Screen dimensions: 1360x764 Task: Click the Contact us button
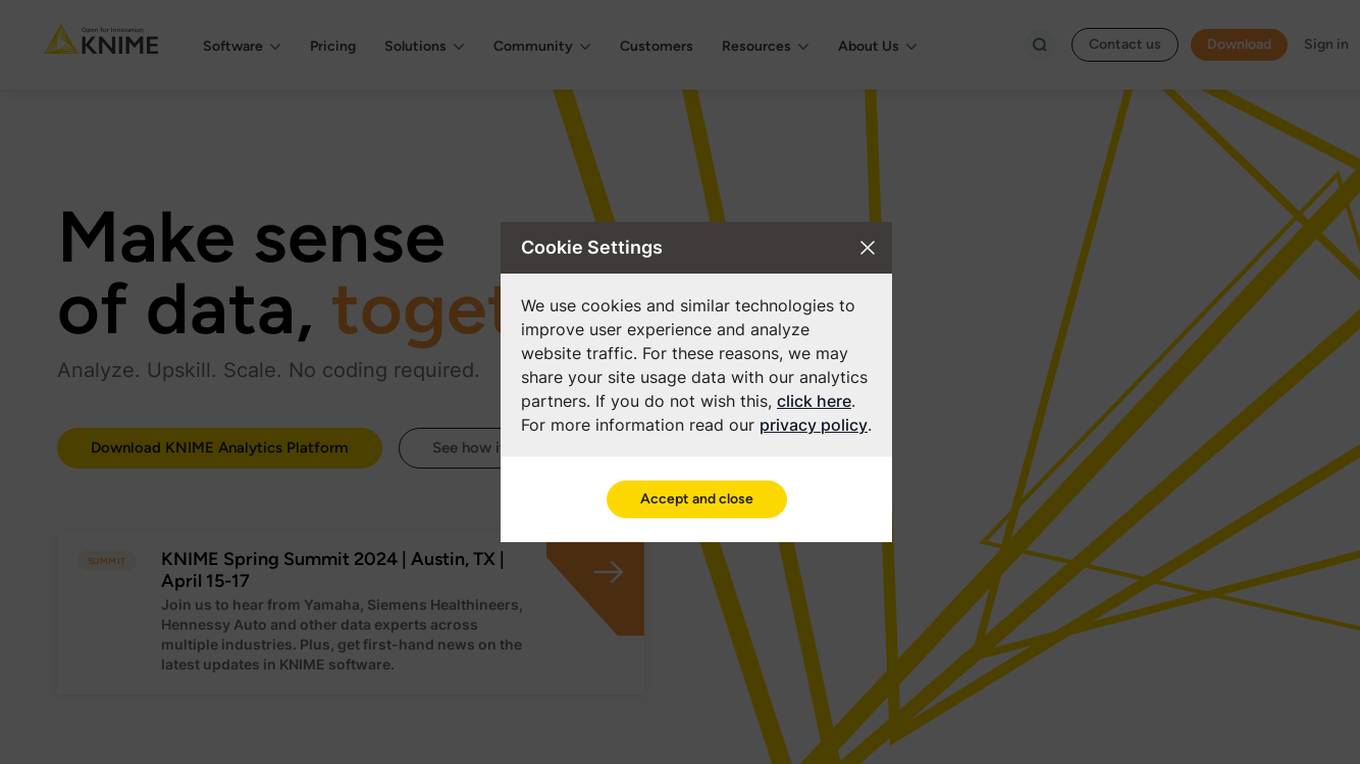pos(1125,45)
